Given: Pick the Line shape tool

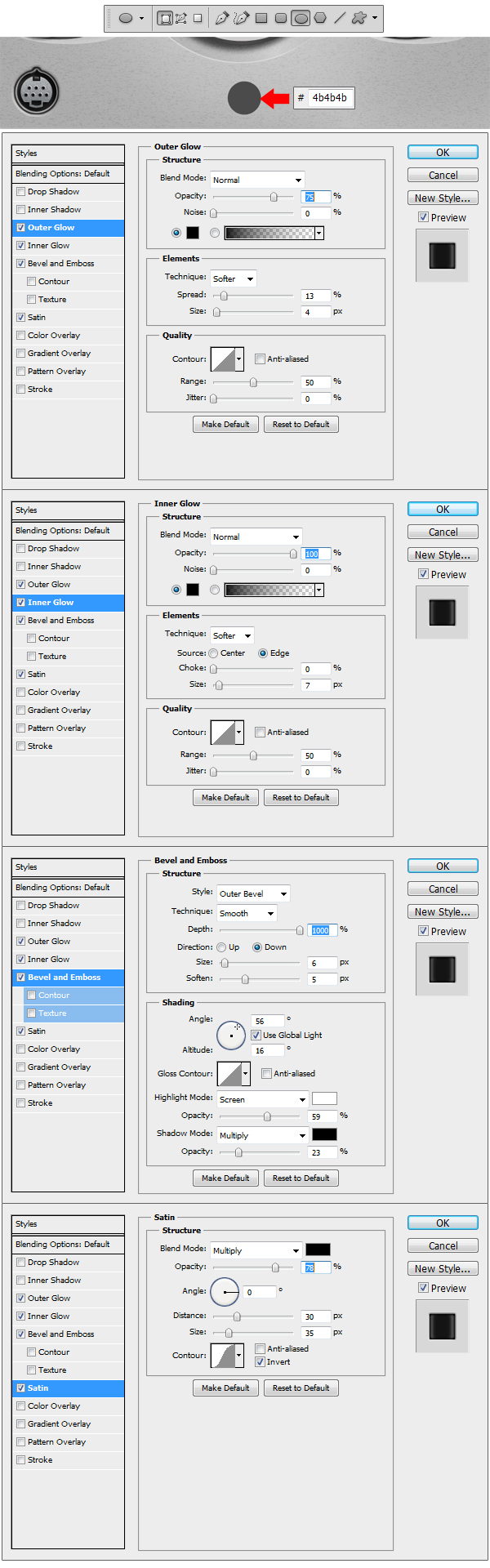Looking at the screenshot, I should [x=340, y=18].
